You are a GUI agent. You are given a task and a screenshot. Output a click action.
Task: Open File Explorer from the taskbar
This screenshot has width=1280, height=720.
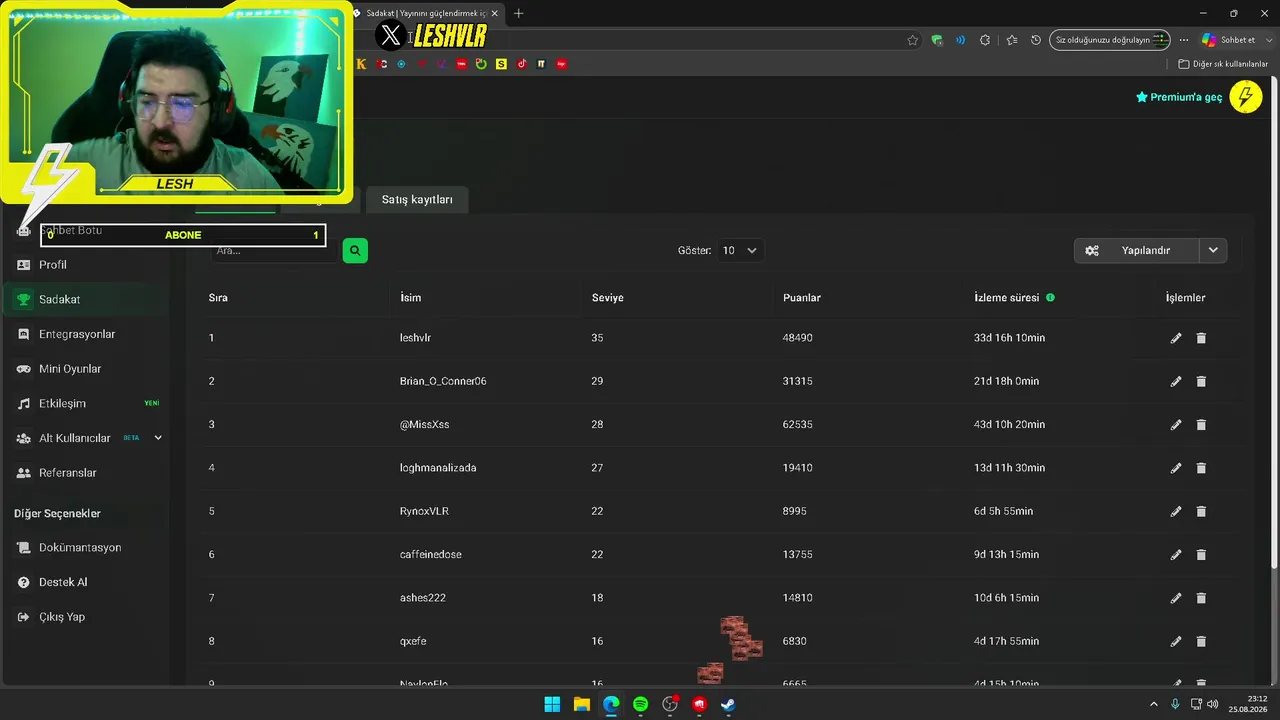pos(581,704)
